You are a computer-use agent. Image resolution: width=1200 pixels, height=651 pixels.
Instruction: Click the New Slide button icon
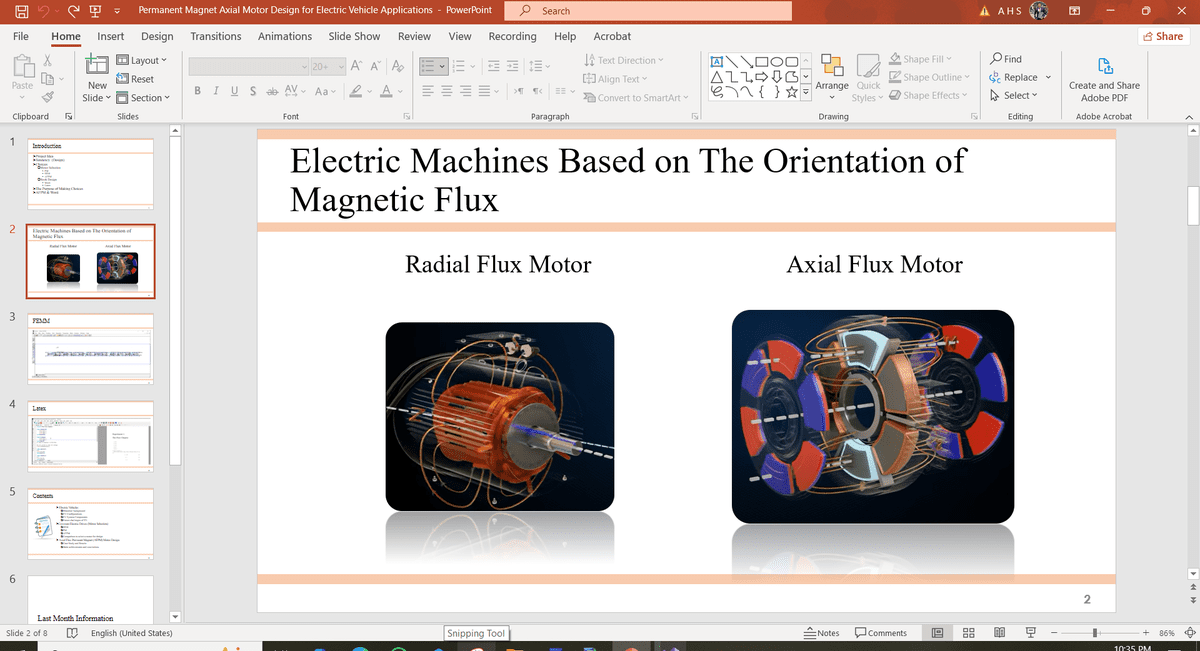coord(97,66)
